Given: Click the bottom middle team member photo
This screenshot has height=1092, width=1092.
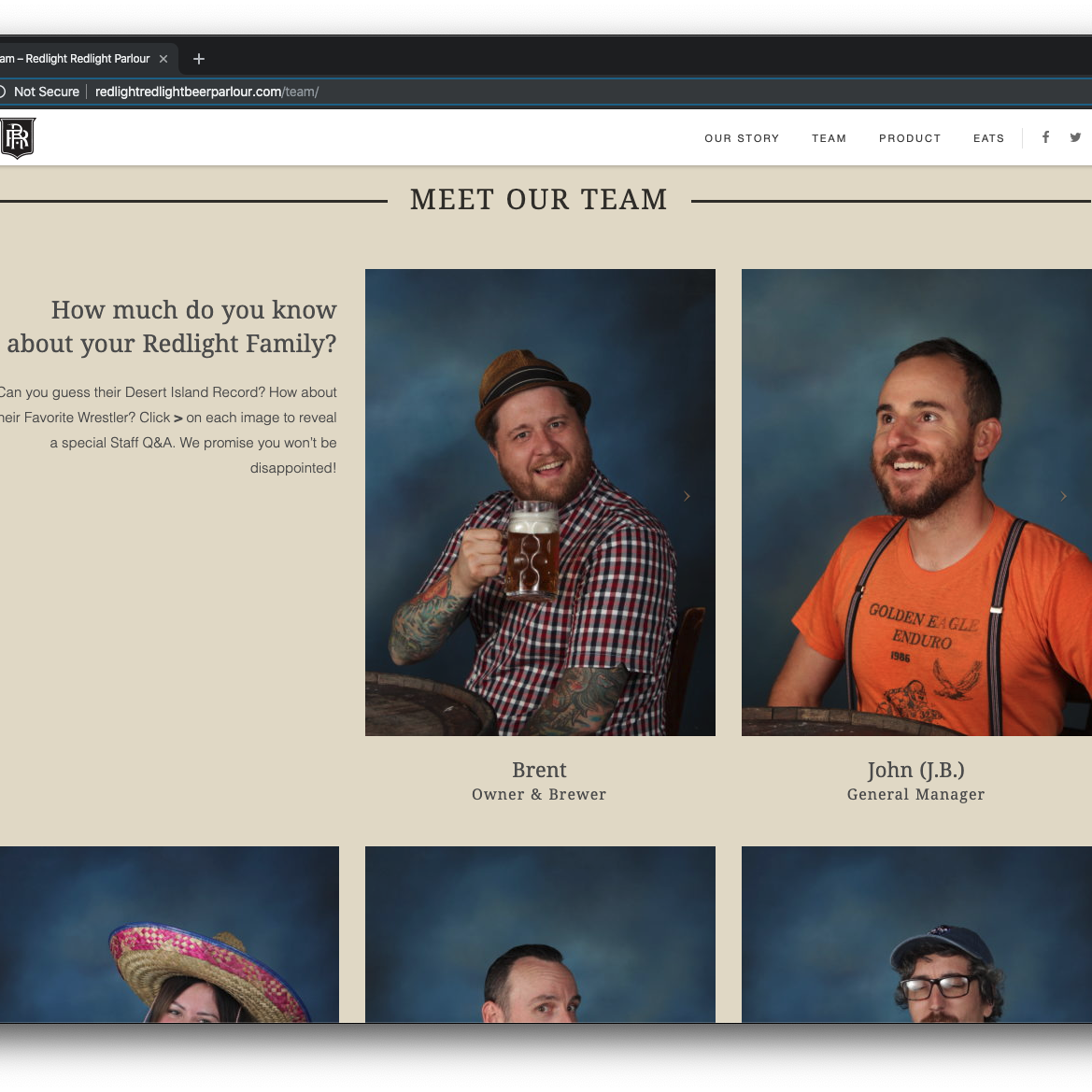Looking at the screenshot, I should (540, 934).
